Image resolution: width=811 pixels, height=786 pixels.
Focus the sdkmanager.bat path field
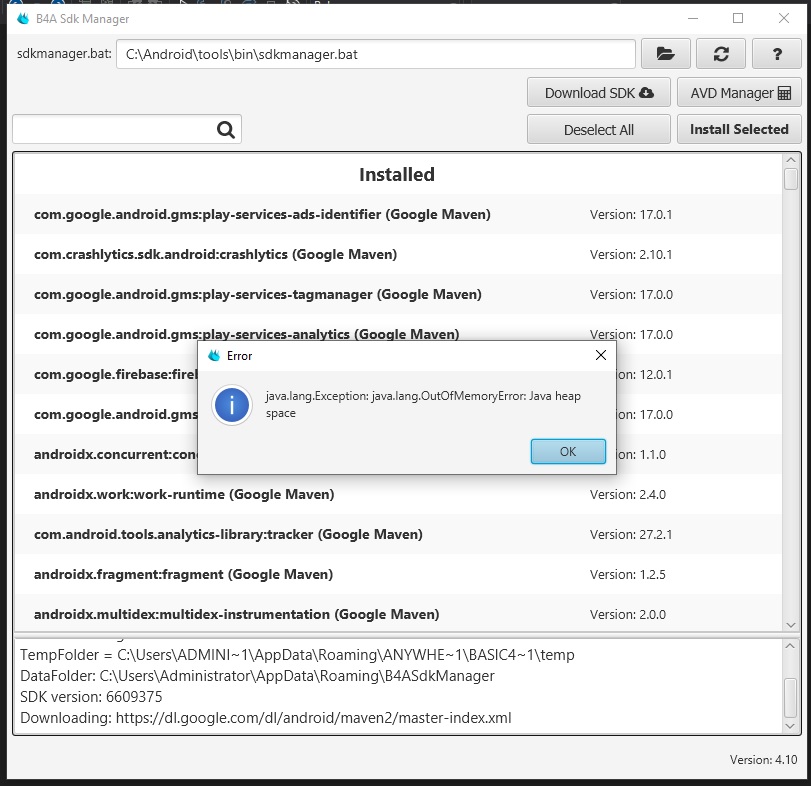[x=376, y=54]
